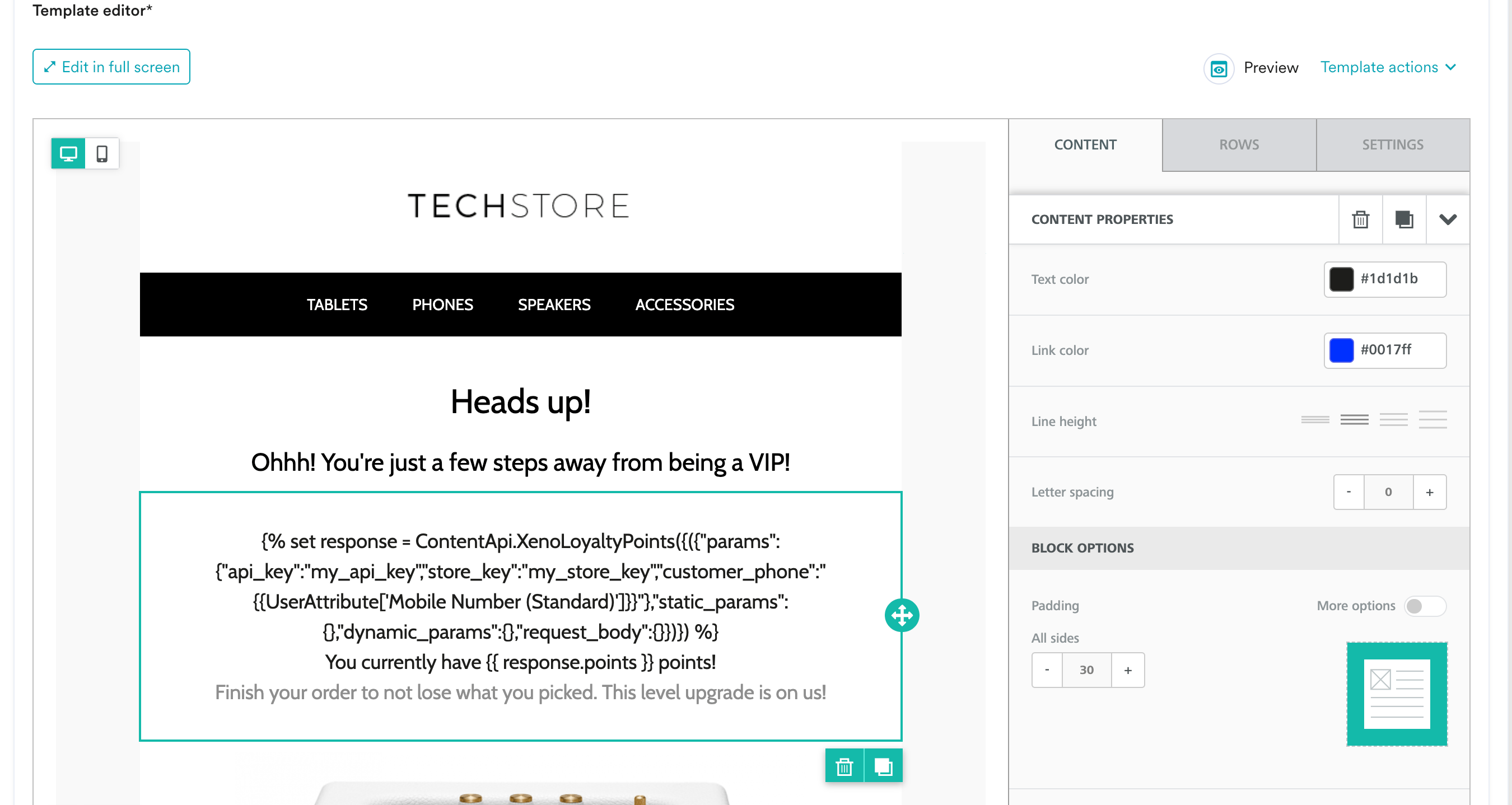
Task: Click the Preview label
Action: click(1271, 68)
